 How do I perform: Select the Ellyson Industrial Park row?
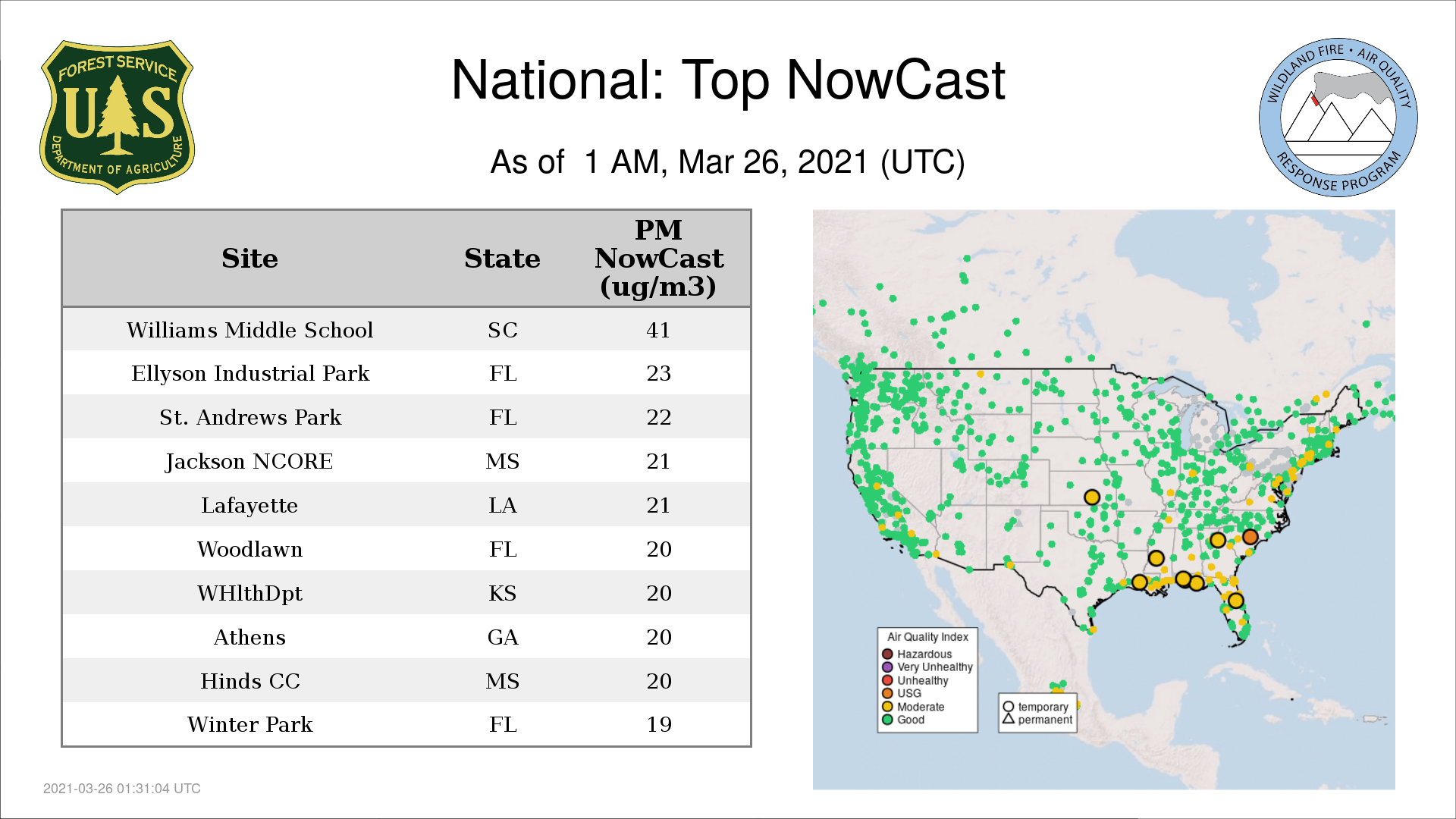249,373
